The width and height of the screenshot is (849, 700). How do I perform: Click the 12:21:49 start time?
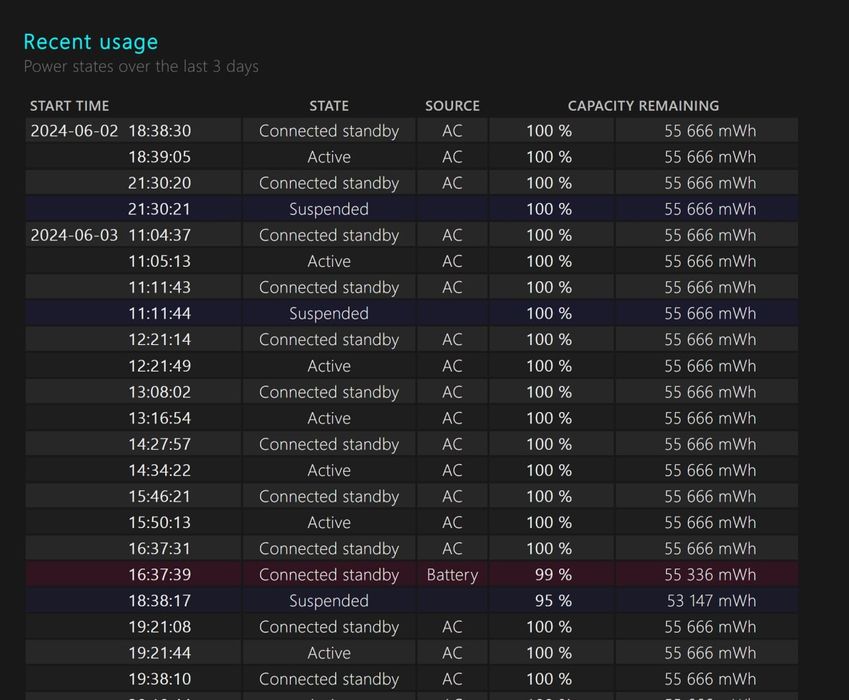pyautogui.click(x=160, y=366)
